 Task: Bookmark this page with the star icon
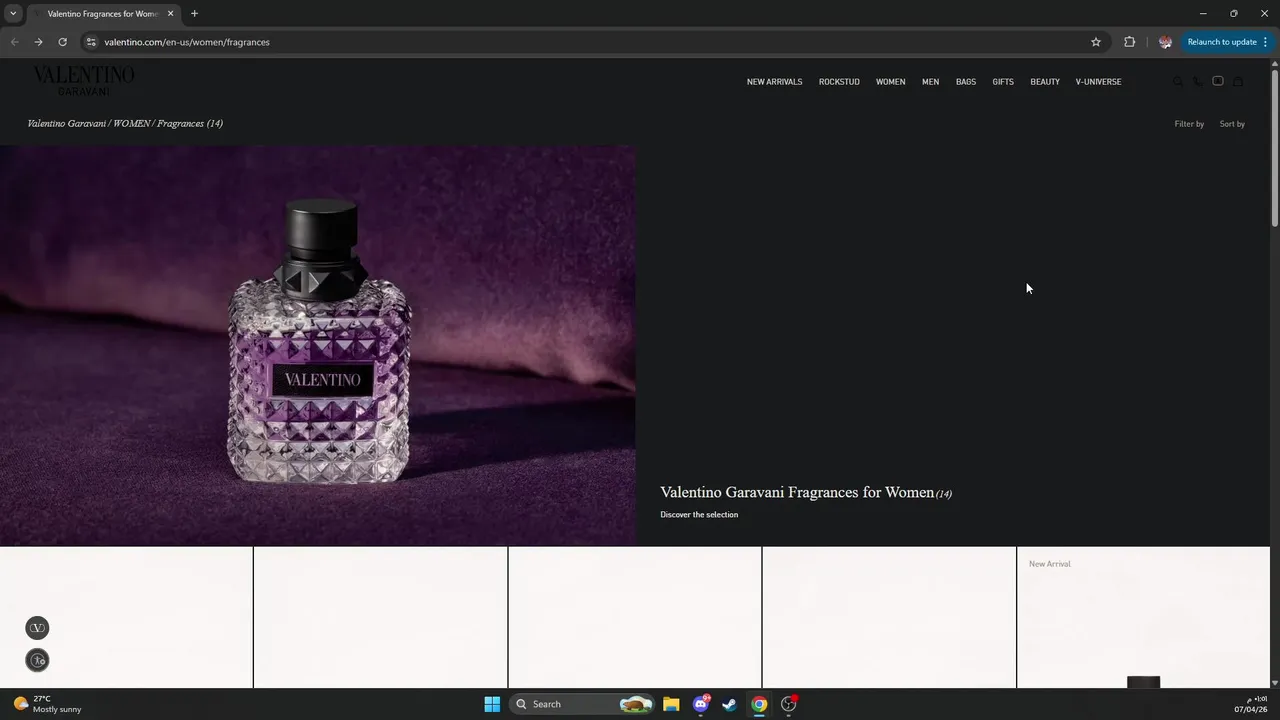click(1096, 42)
